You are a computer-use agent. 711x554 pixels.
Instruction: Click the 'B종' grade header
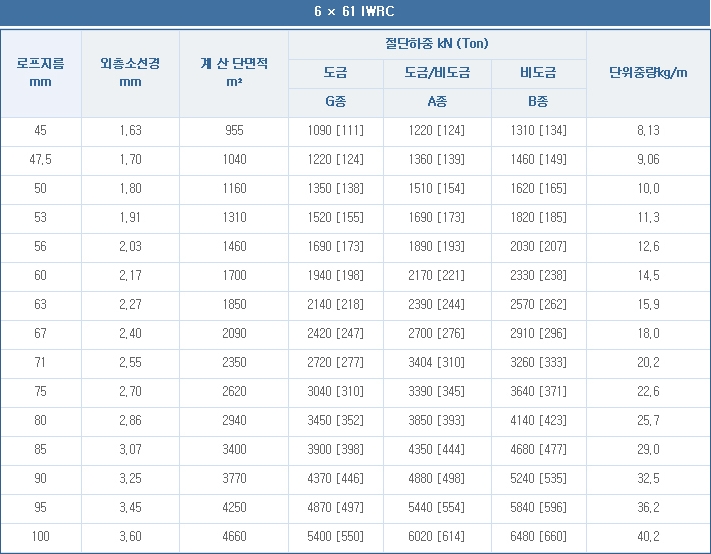(x=538, y=101)
